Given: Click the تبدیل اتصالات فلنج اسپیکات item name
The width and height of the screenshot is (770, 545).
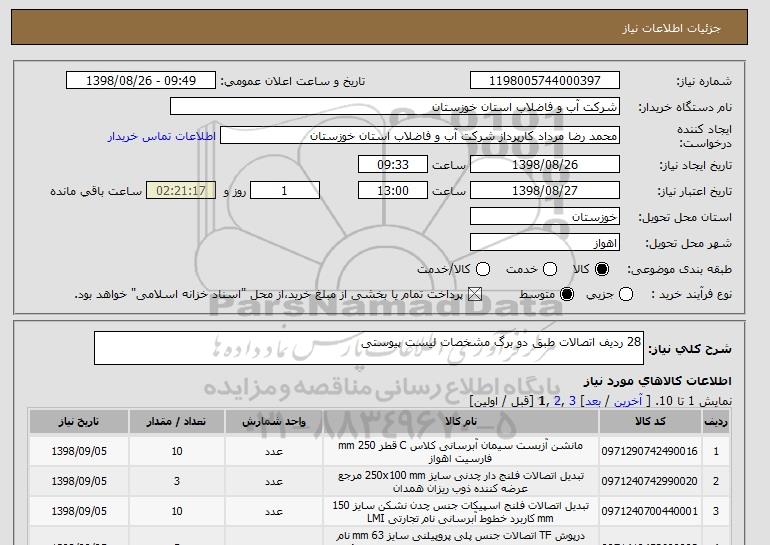Looking at the screenshot, I should coord(461,512).
